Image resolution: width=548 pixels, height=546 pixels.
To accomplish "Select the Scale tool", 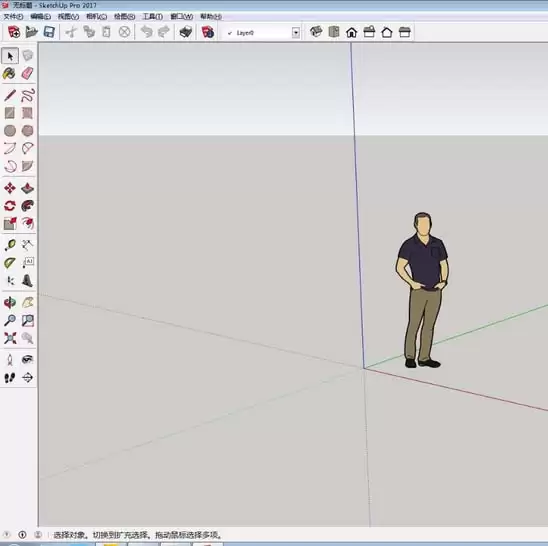I will coord(10,223).
